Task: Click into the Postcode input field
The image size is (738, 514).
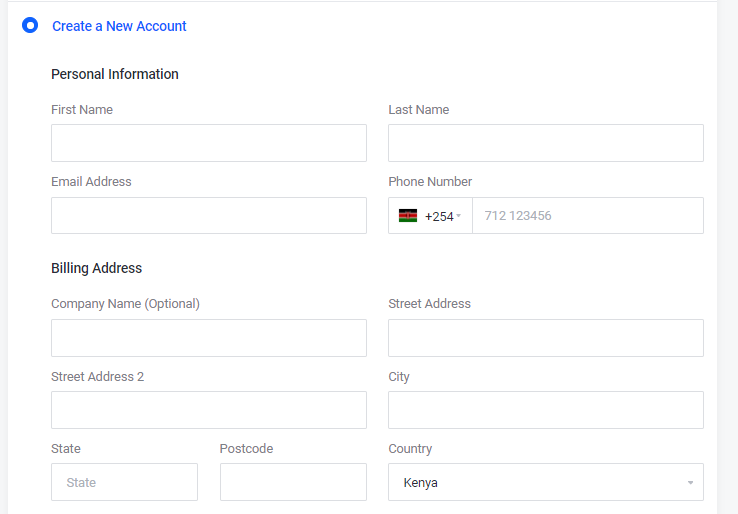Action: [293, 482]
